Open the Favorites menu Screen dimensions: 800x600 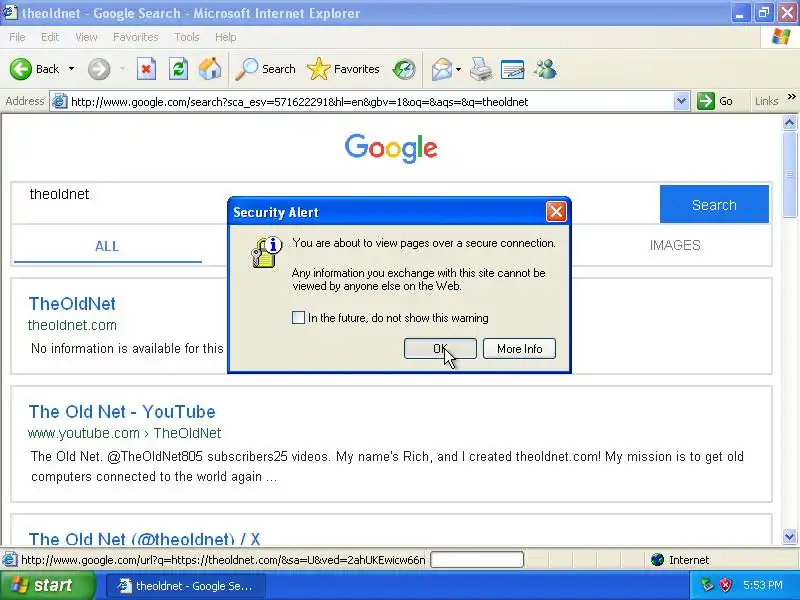coord(135,37)
